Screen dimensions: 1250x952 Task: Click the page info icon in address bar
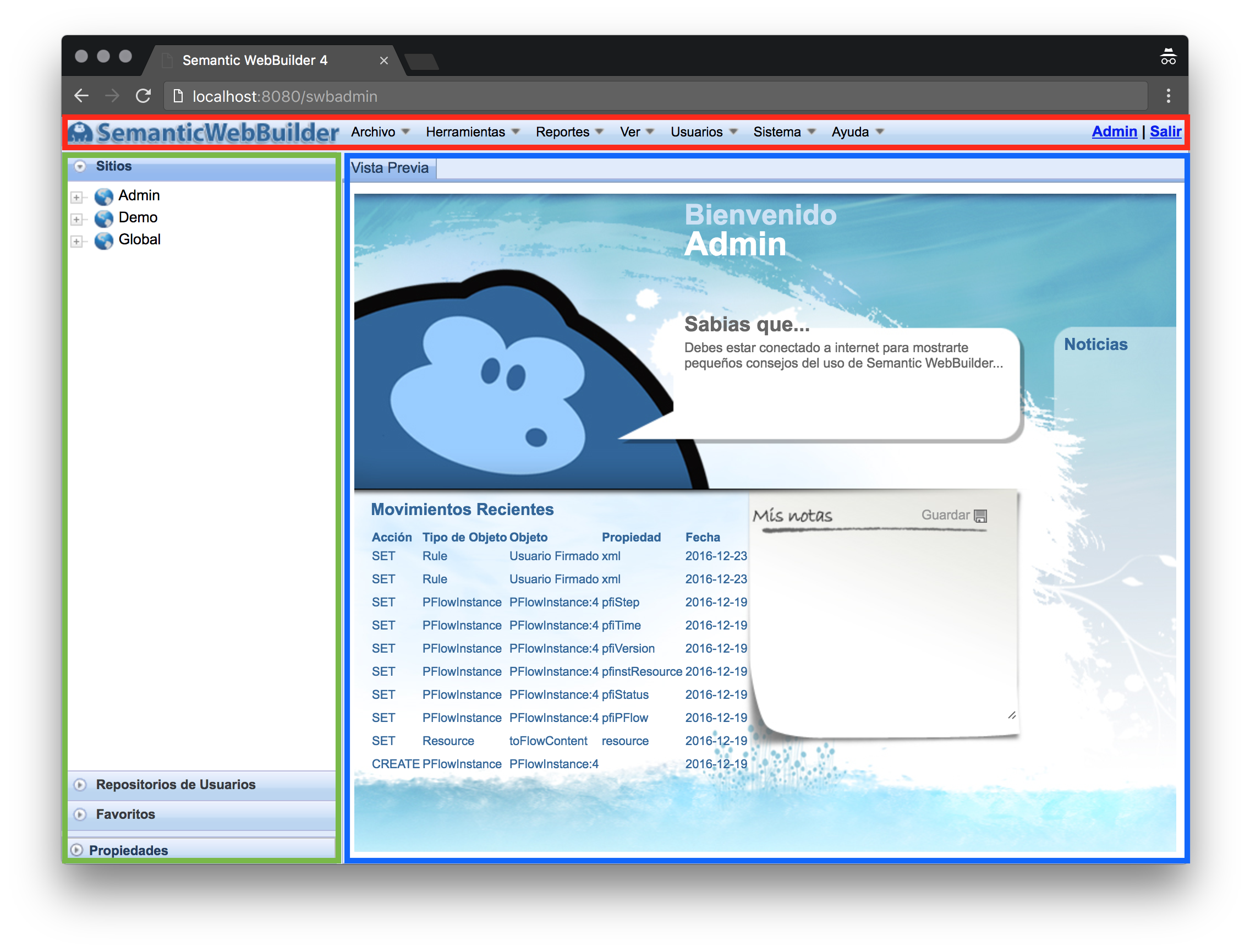[178, 96]
